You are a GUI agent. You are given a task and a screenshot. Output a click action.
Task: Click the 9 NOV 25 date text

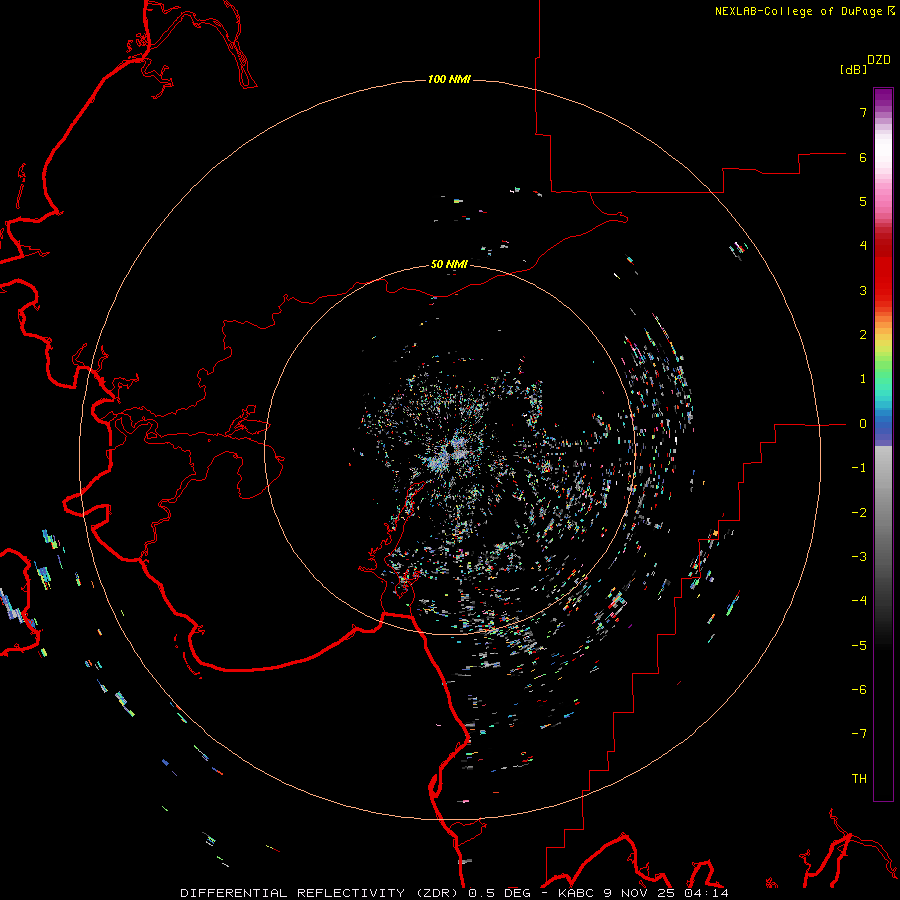coord(641,893)
